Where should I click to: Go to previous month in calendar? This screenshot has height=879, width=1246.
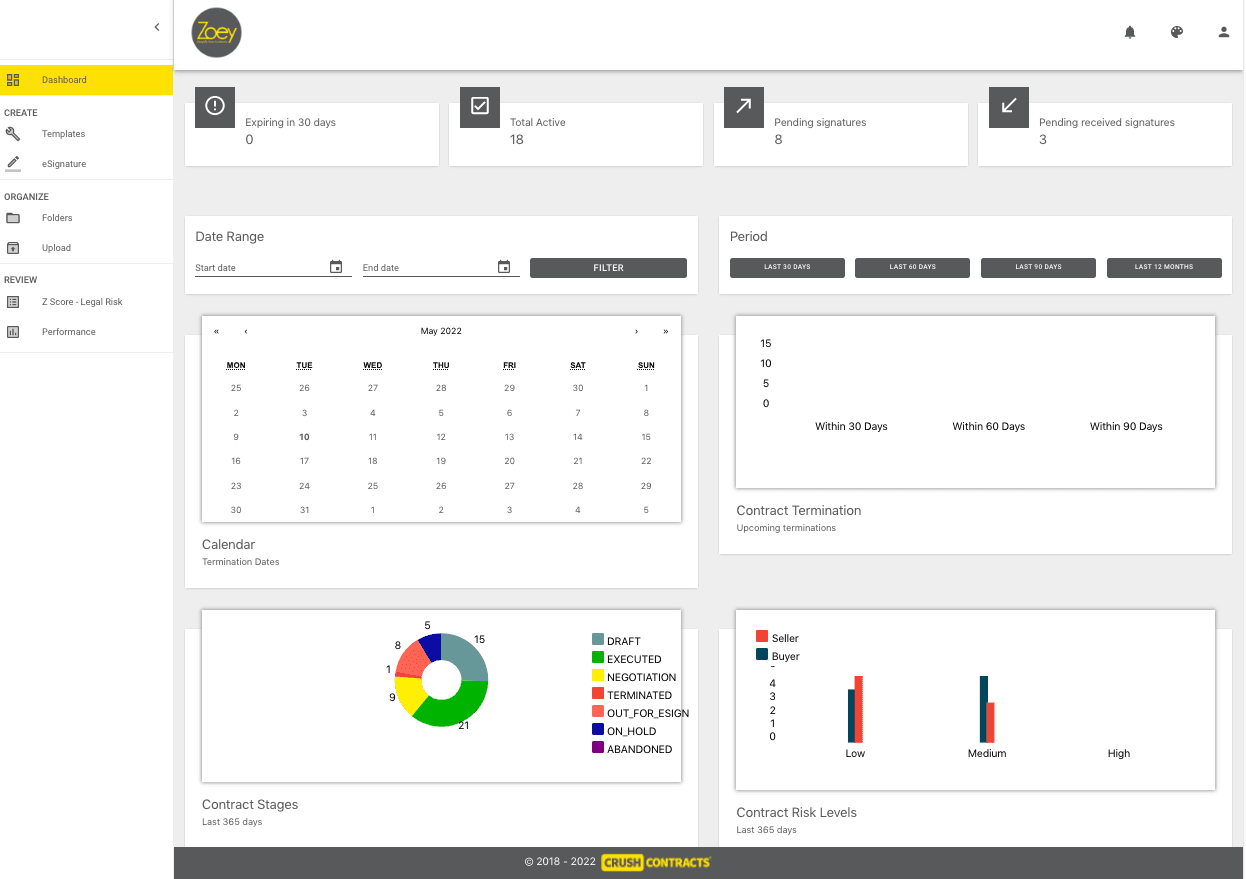coord(246,331)
